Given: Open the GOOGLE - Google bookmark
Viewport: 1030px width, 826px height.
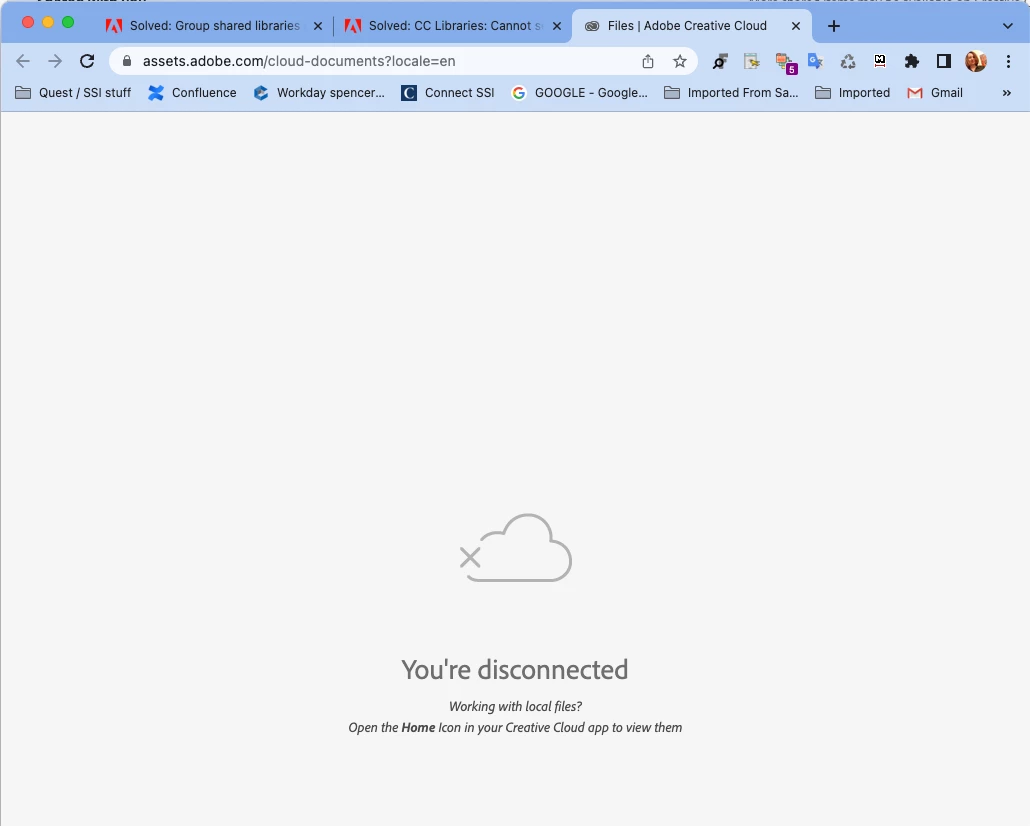Looking at the screenshot, I should (x=579, y=93).
